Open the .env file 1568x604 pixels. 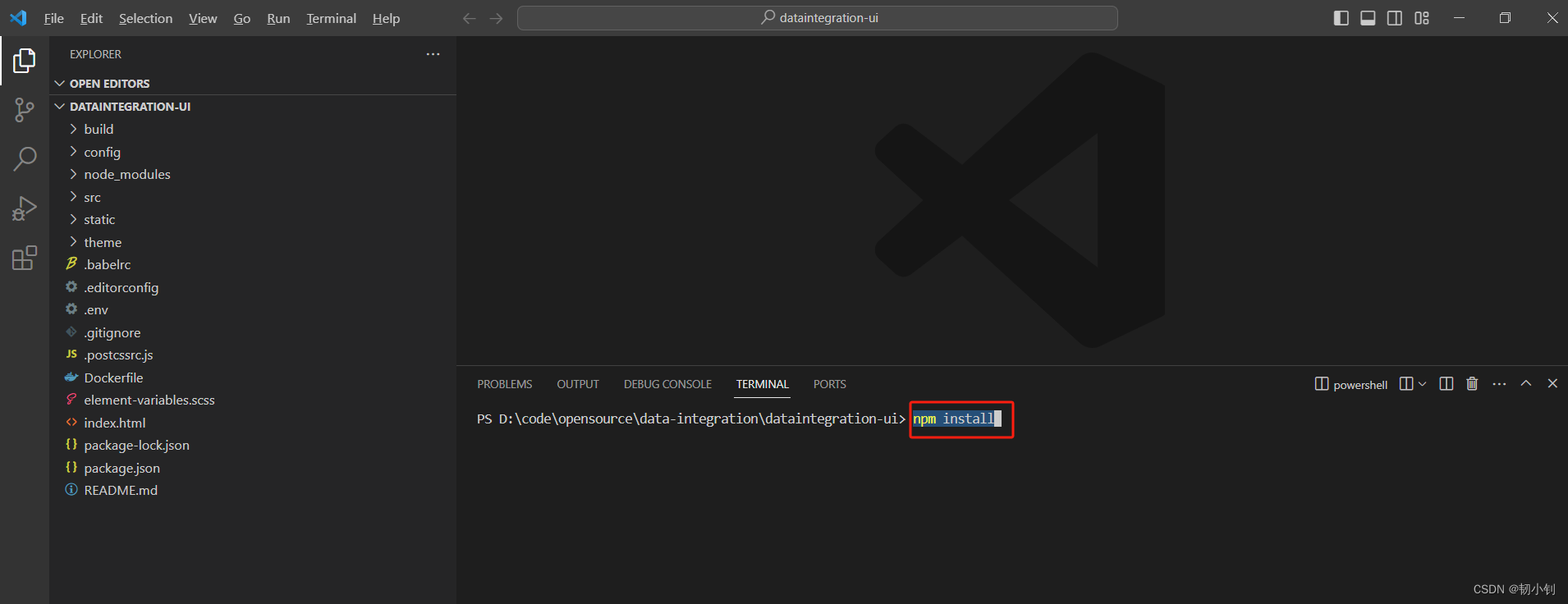254,309
